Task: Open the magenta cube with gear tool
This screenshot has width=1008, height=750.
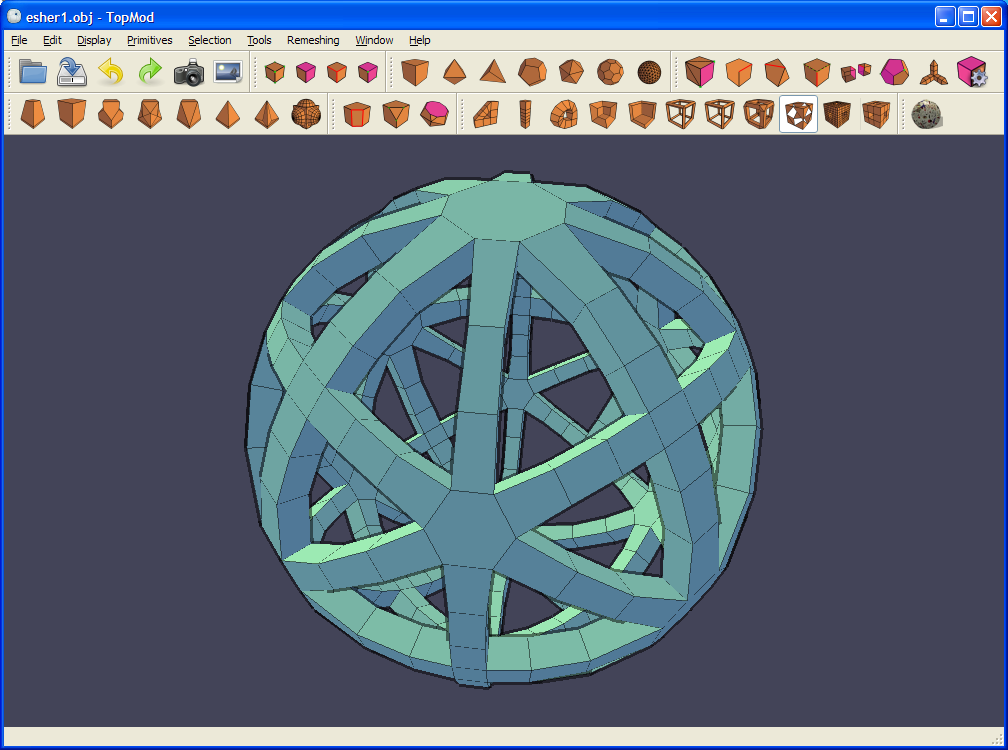Action: pos(972,72)
